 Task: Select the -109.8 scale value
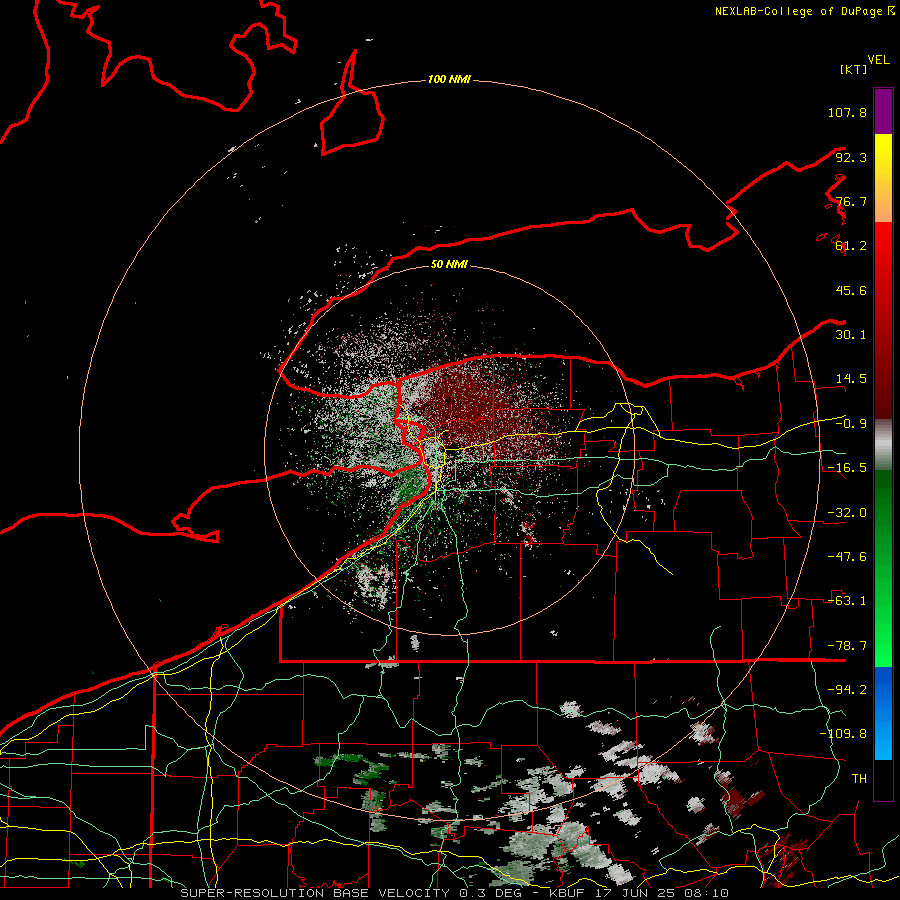[843, 734]
